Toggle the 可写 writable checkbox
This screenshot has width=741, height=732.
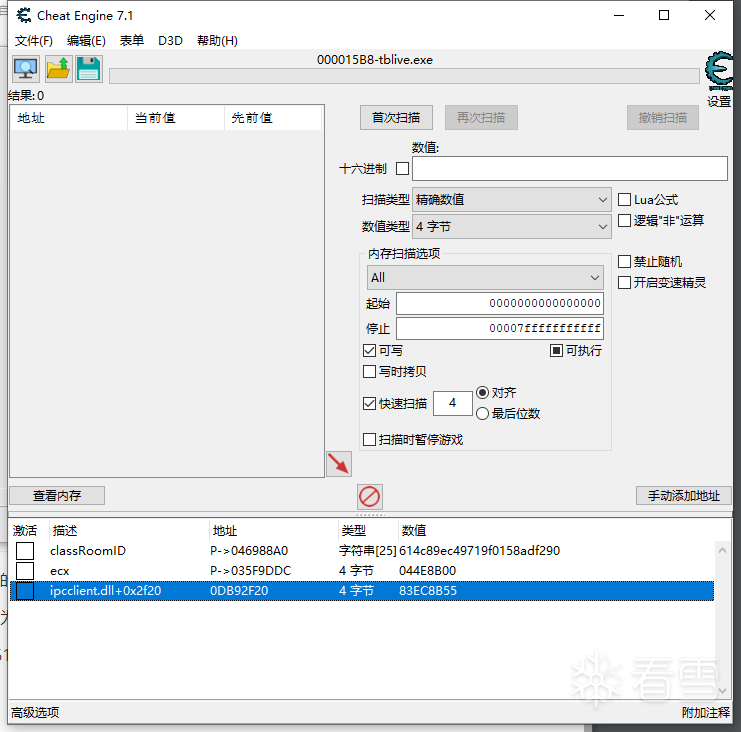[369, 351]
